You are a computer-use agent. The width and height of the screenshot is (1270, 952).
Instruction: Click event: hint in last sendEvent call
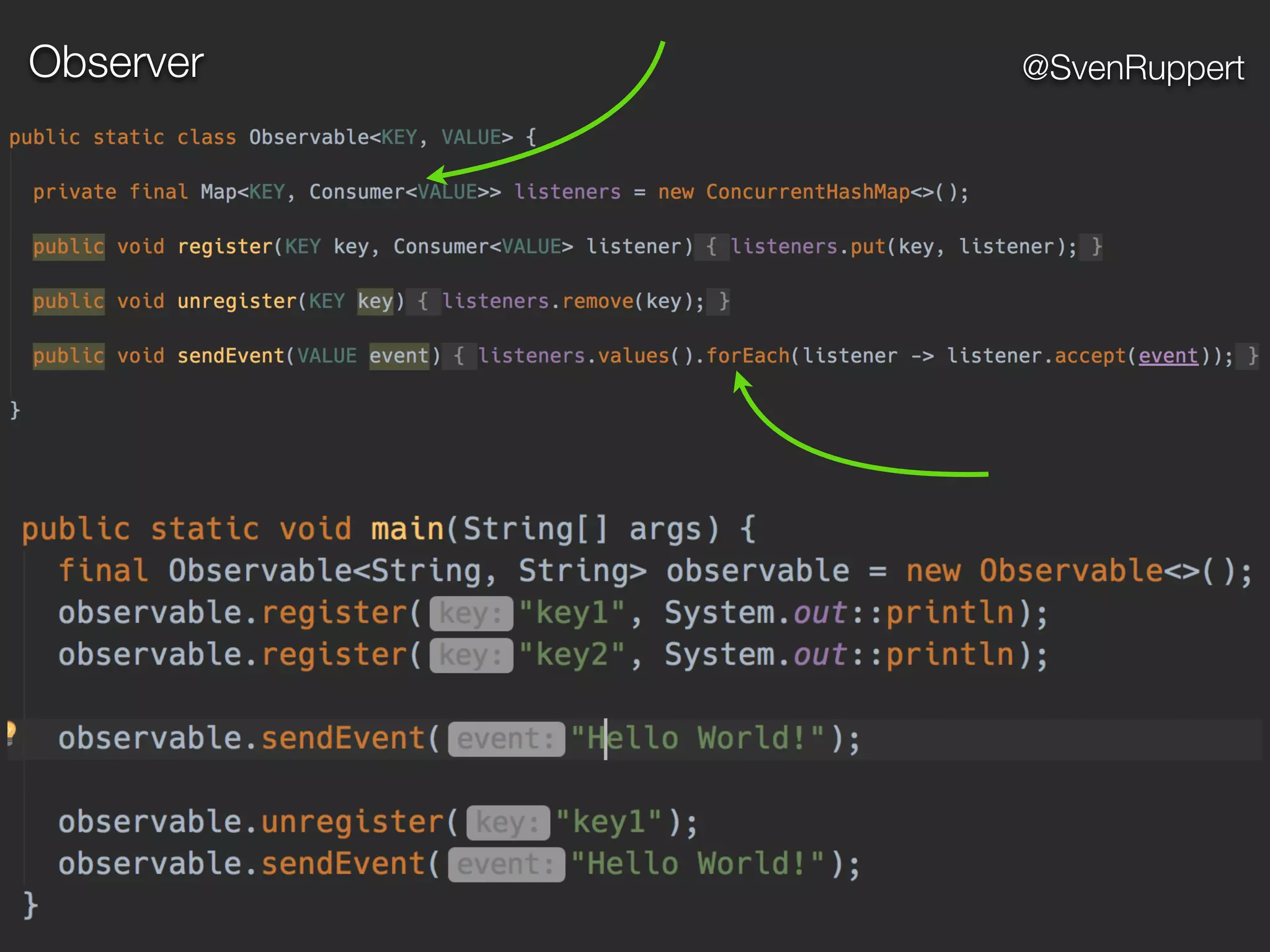pyautogui.click(x=506, y=865)
